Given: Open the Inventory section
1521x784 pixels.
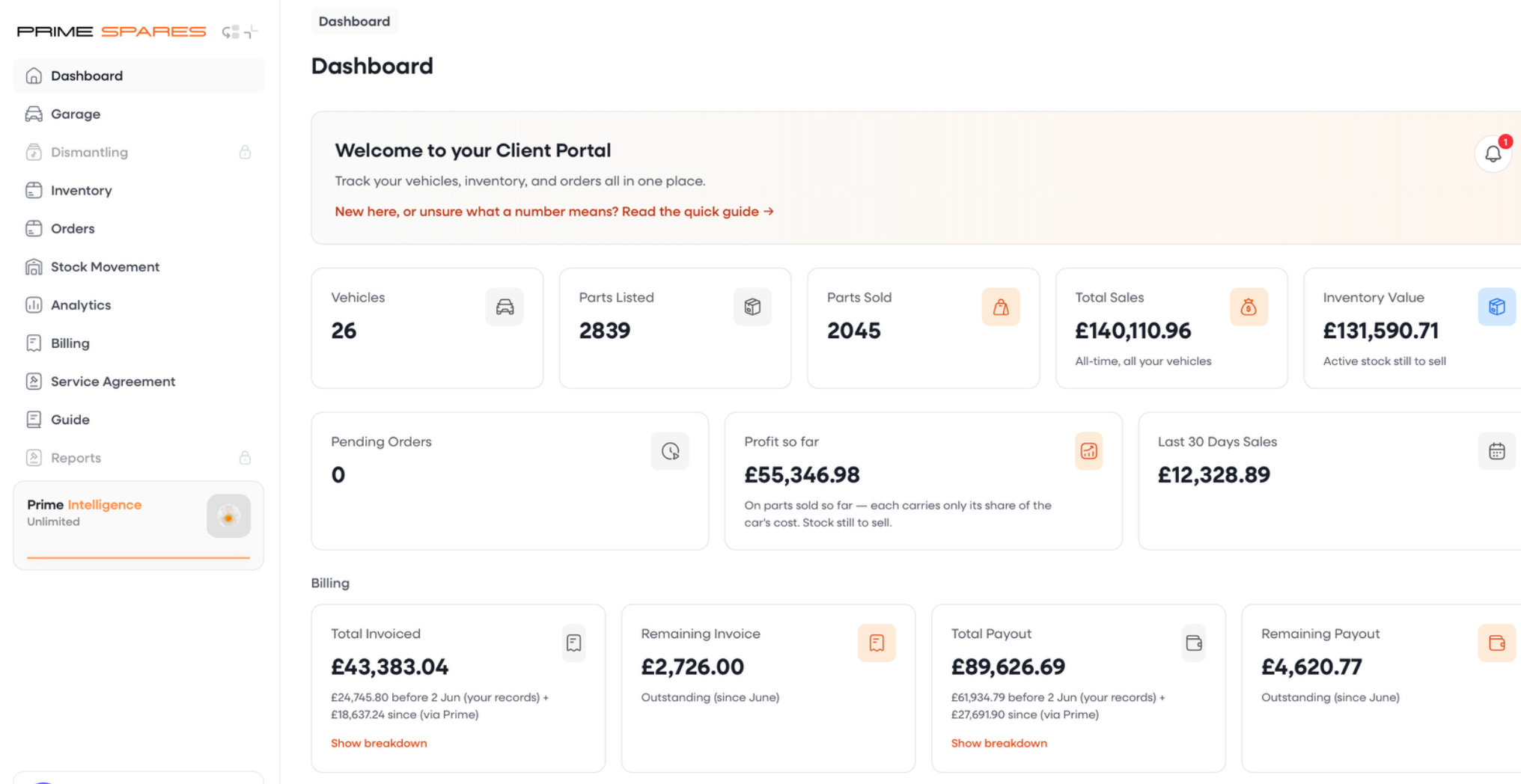Looking at the screenshot, I should pos(138,190).
